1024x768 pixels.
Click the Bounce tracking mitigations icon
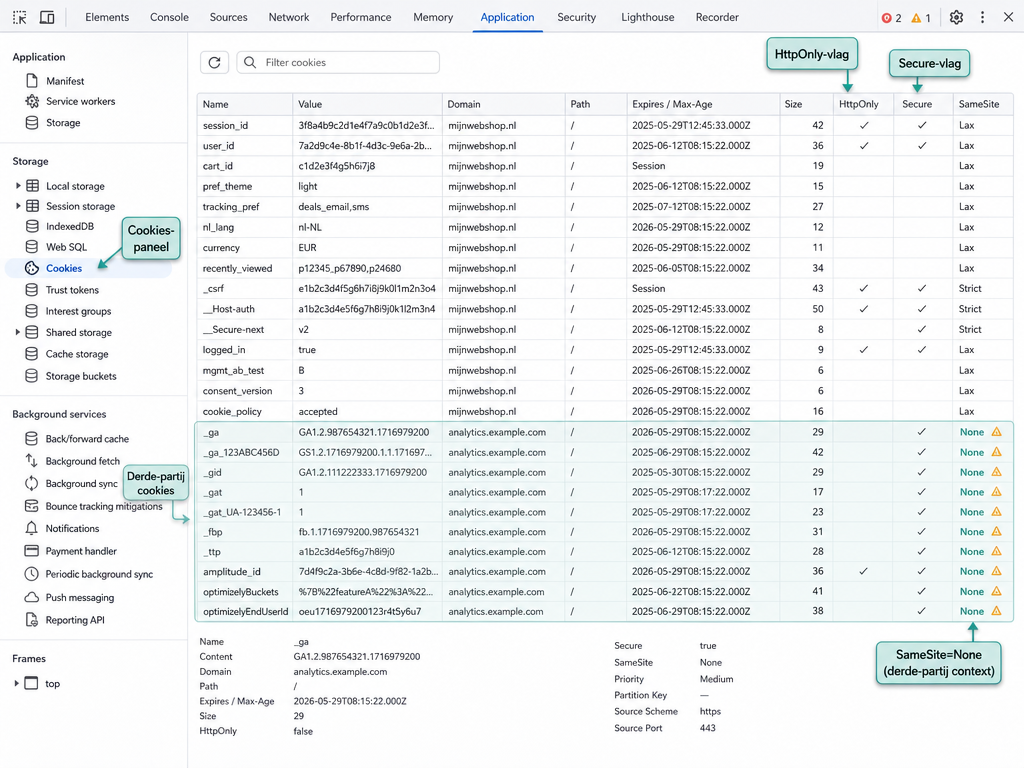31,506
